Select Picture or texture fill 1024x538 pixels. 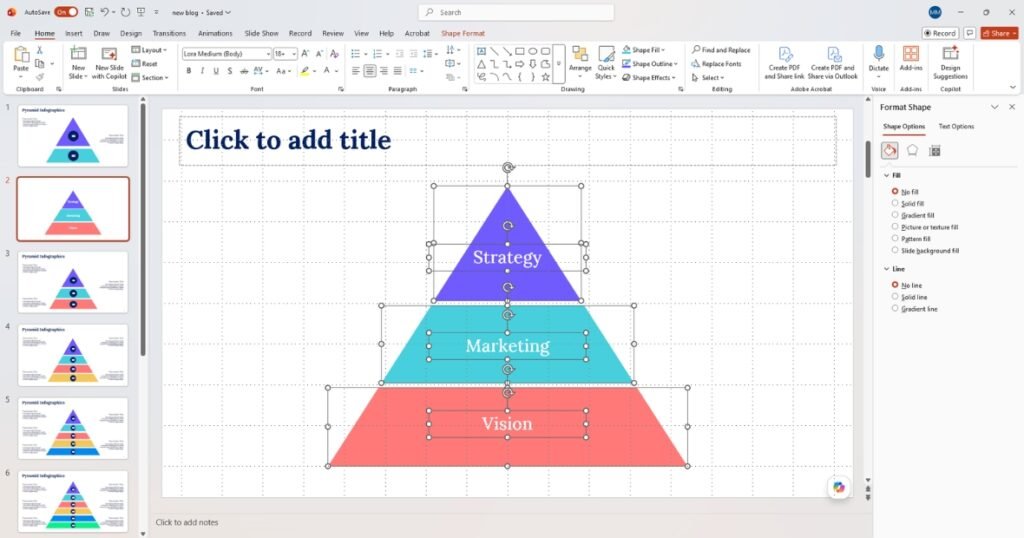click(x=925, y=227)
